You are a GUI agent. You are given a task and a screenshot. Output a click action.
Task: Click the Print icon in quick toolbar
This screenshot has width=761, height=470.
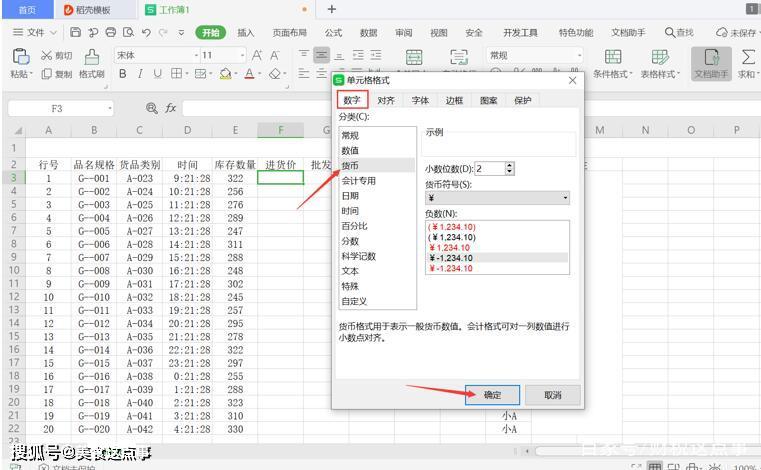111,33
